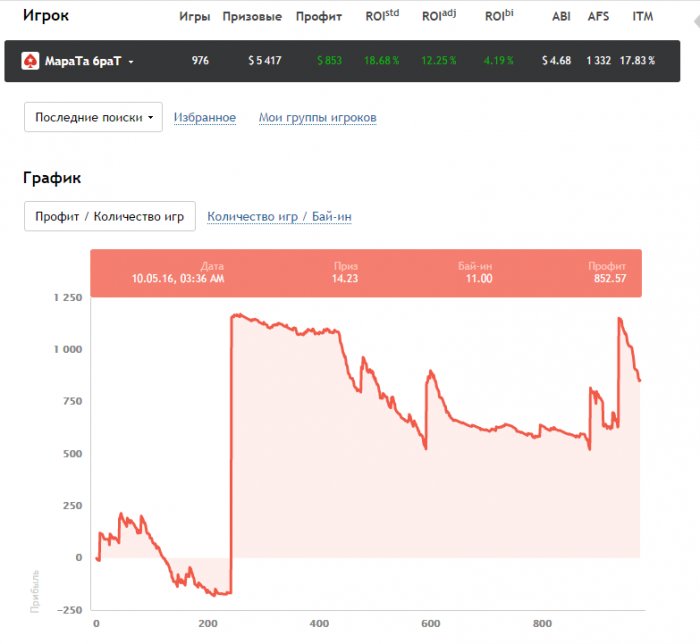Click the ROI std column header
This screenshot has height=644, width=700.
(380, 17)
